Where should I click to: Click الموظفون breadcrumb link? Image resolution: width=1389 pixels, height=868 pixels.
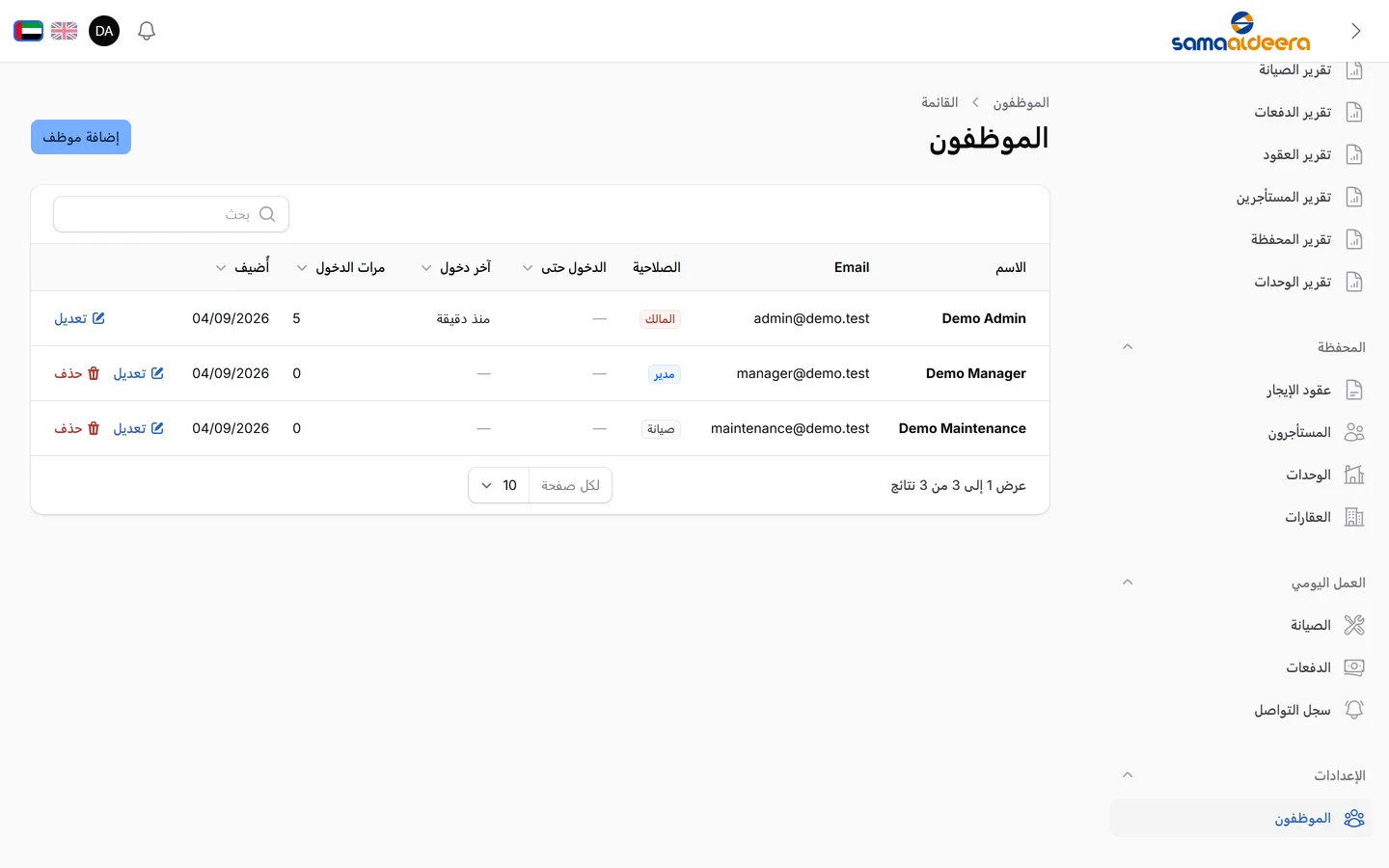pos(1021,102)
